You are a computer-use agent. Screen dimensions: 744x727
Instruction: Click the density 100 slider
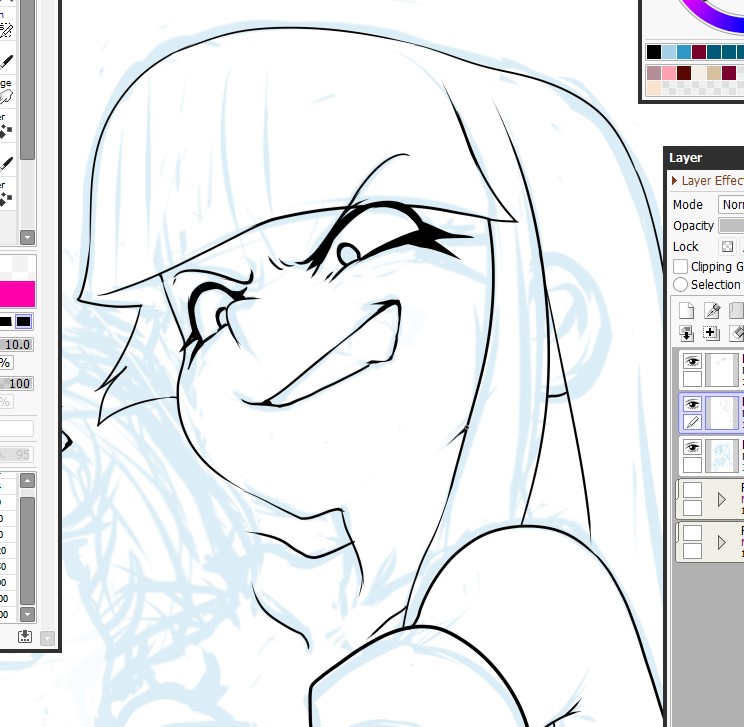point(16,383)
